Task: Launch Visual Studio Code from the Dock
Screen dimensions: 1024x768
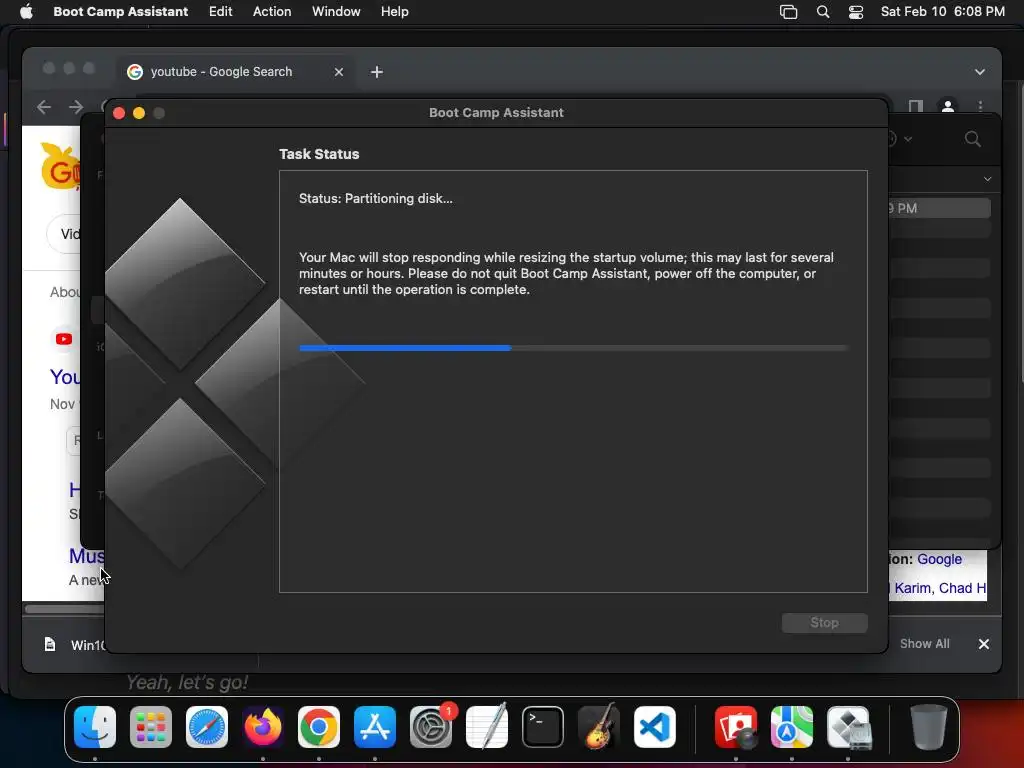Action: tap(655, 727)
